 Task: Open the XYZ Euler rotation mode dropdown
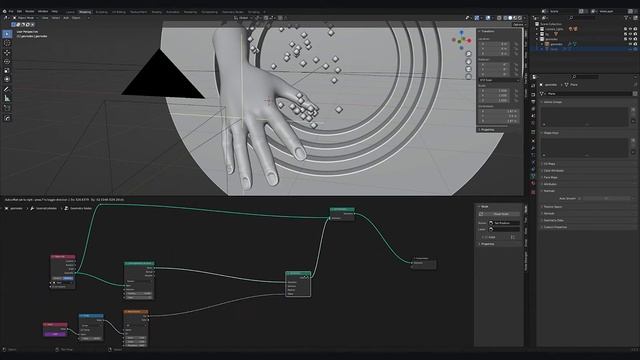(499, 80)
